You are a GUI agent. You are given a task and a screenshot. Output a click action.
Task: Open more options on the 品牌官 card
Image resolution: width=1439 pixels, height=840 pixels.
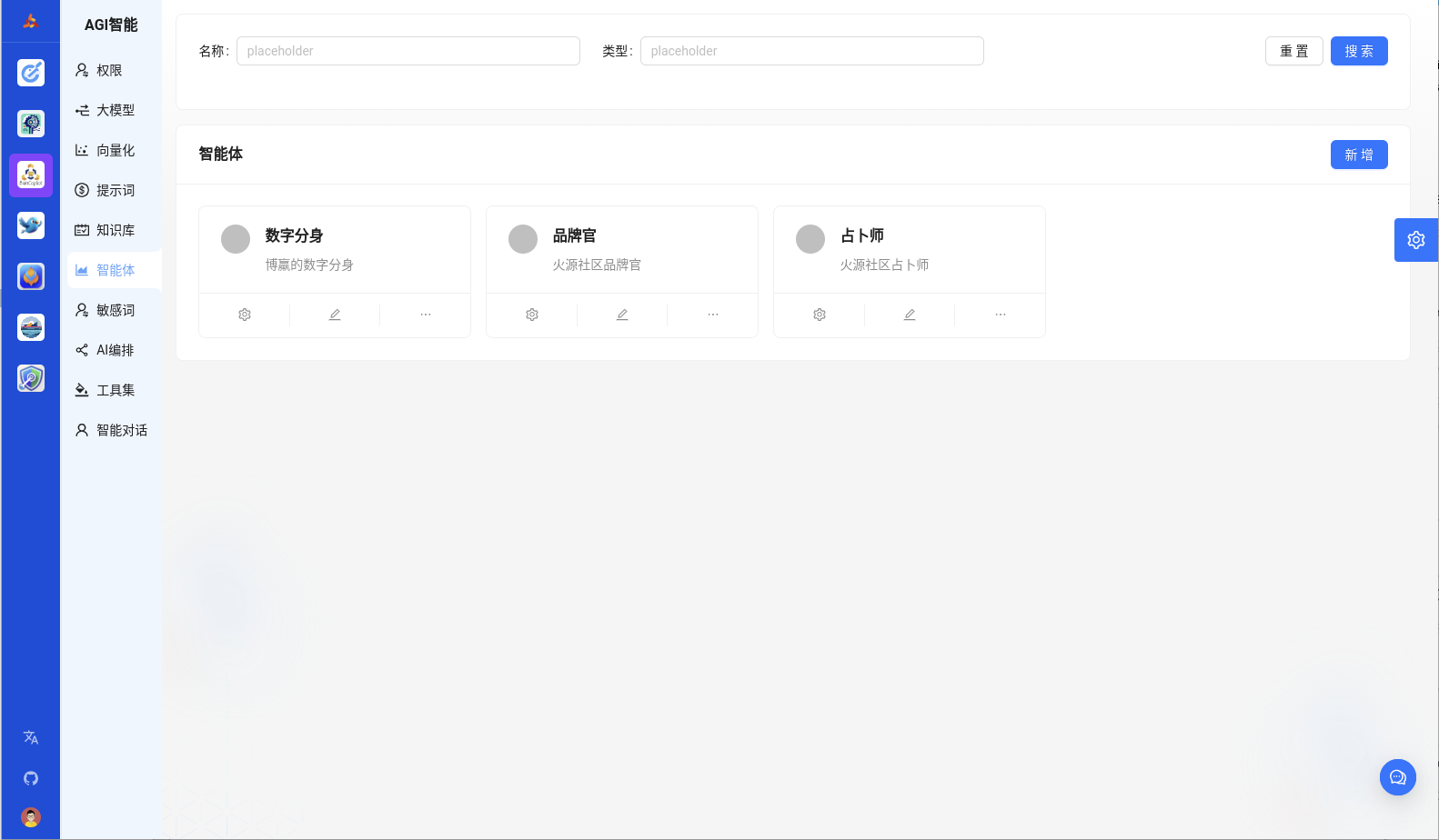point(713,315)
